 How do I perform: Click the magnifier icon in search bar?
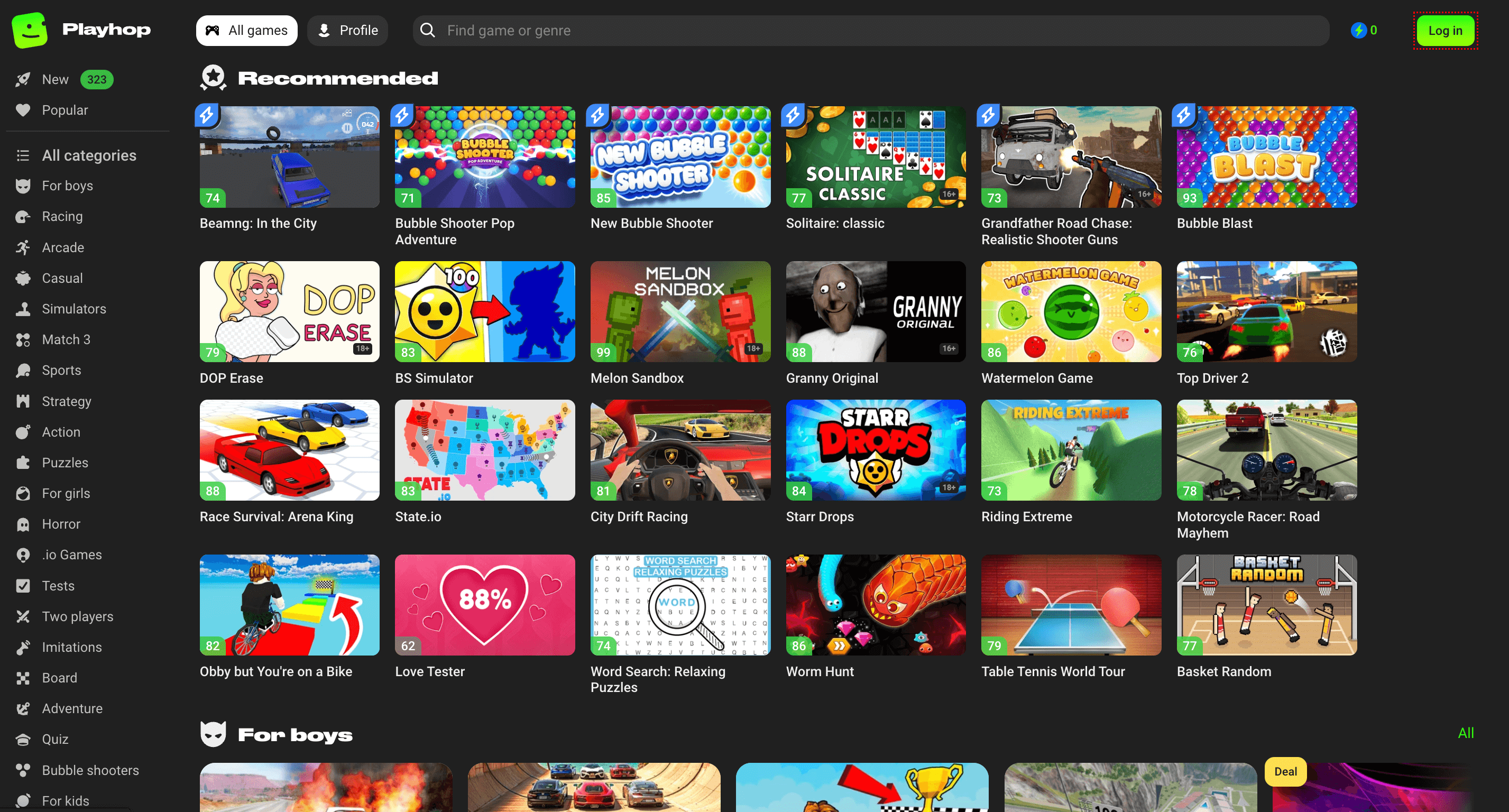[428, 31]
